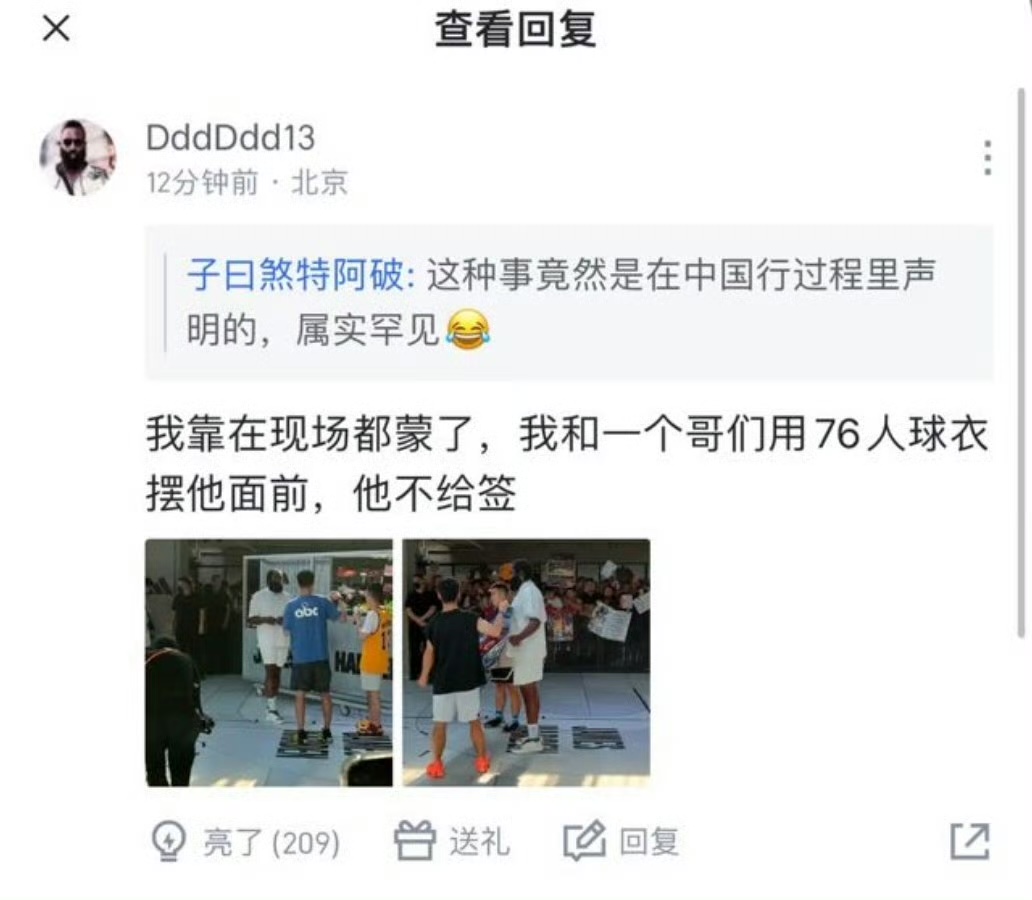1032x900 pixels.
Task: Tap the lightbulb like icon
Action: 168,841
